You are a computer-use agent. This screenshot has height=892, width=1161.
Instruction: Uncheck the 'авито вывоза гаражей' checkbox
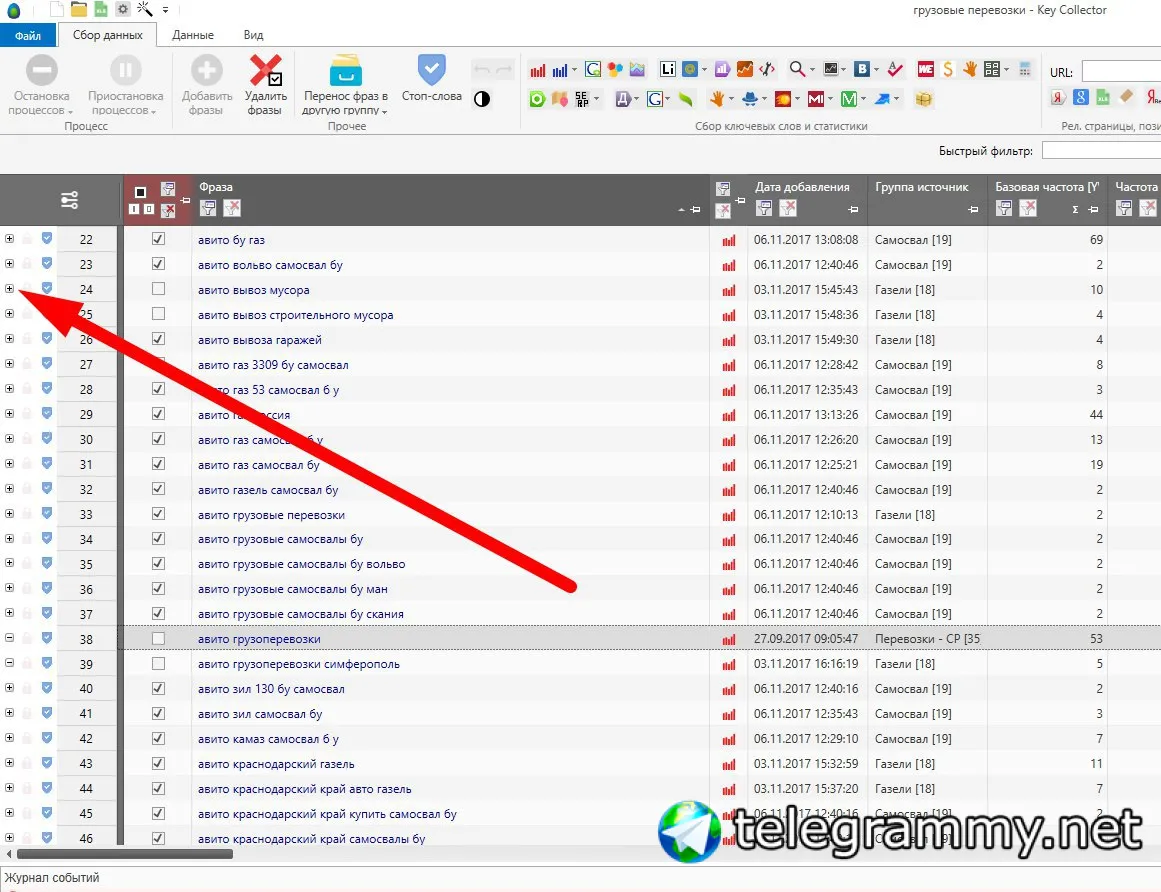coord(158,339)
